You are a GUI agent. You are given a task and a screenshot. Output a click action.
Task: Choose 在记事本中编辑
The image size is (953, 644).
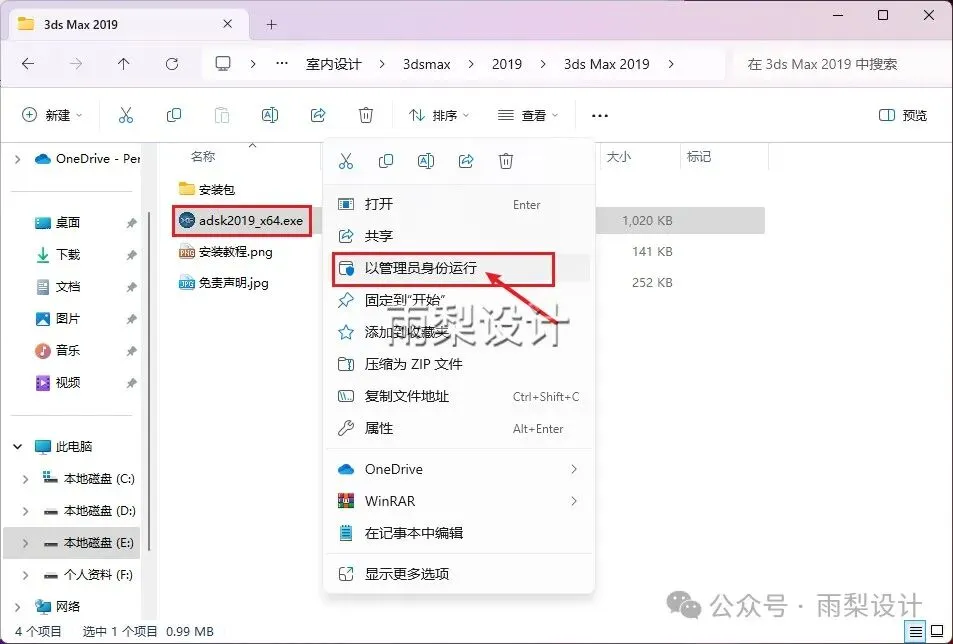tap(459, 533)
